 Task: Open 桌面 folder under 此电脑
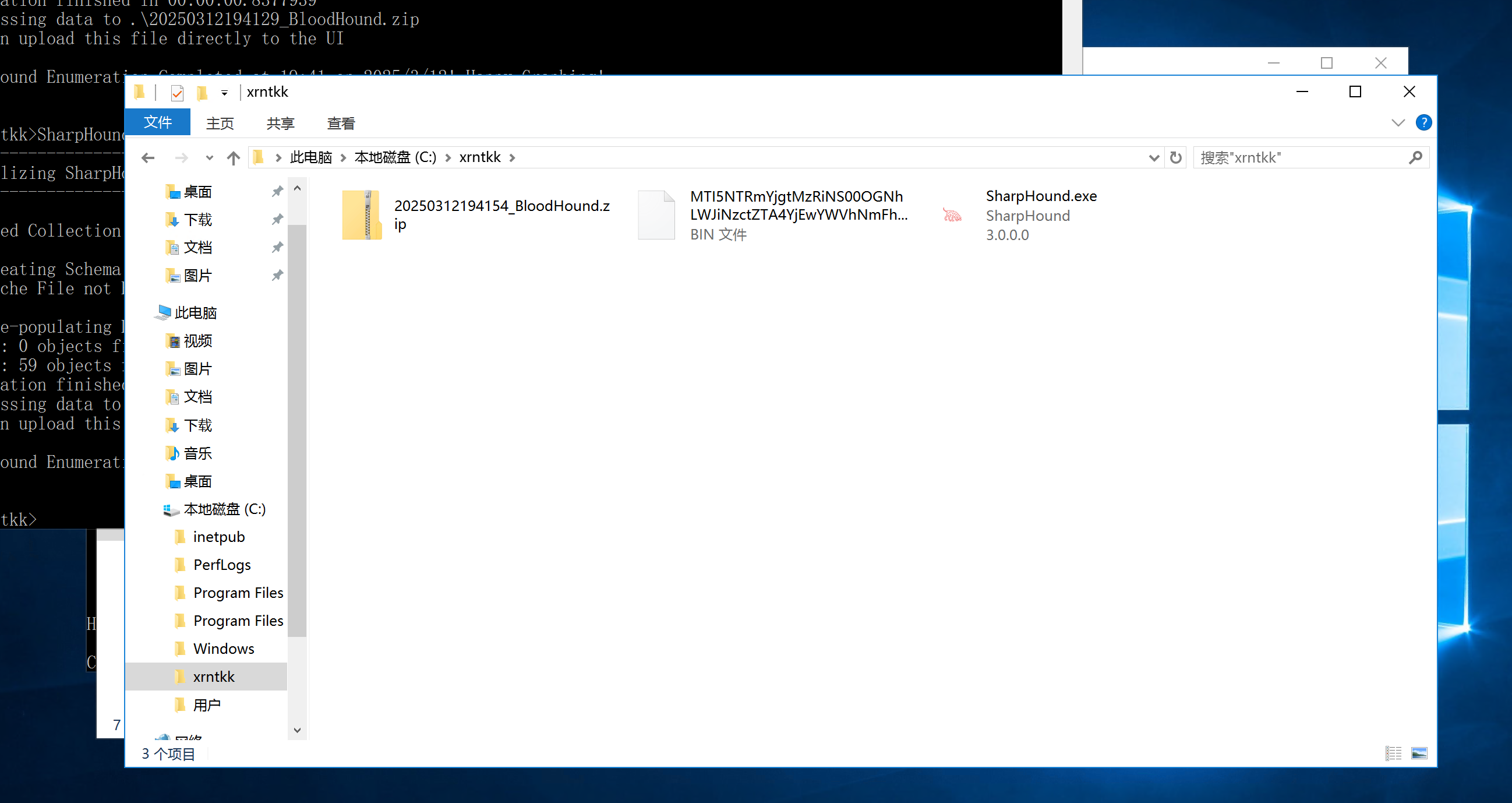click(198, 481)
